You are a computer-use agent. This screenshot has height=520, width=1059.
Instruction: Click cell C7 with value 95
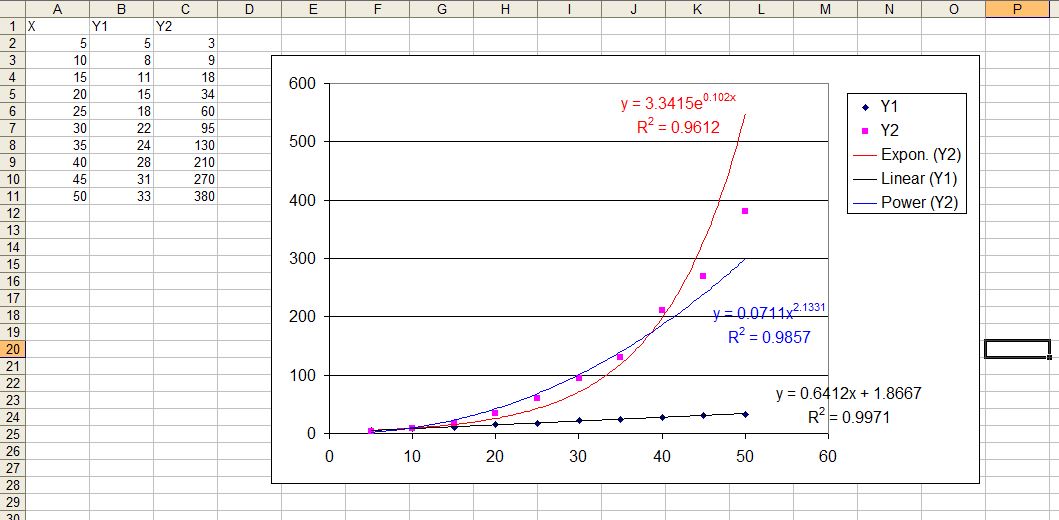[186, 128]
